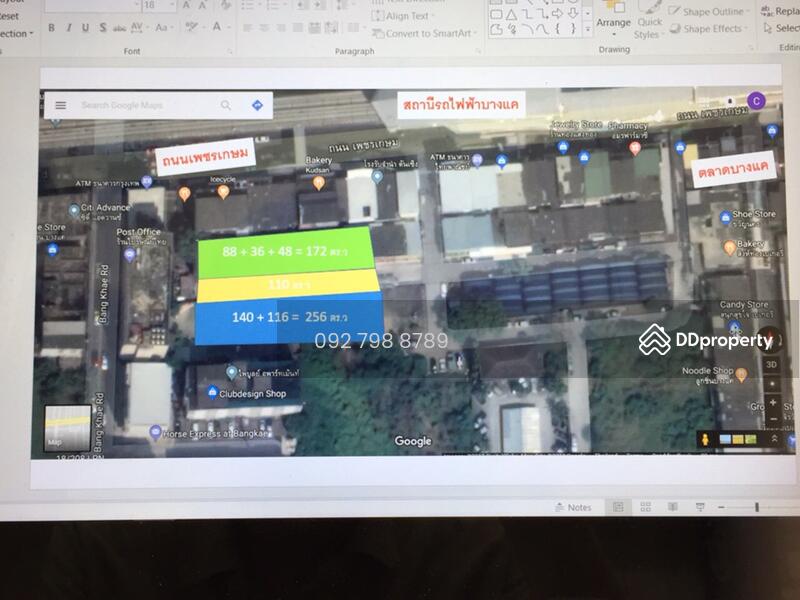
Task: Toggle Underline formatting
Action: click(85, 28)
